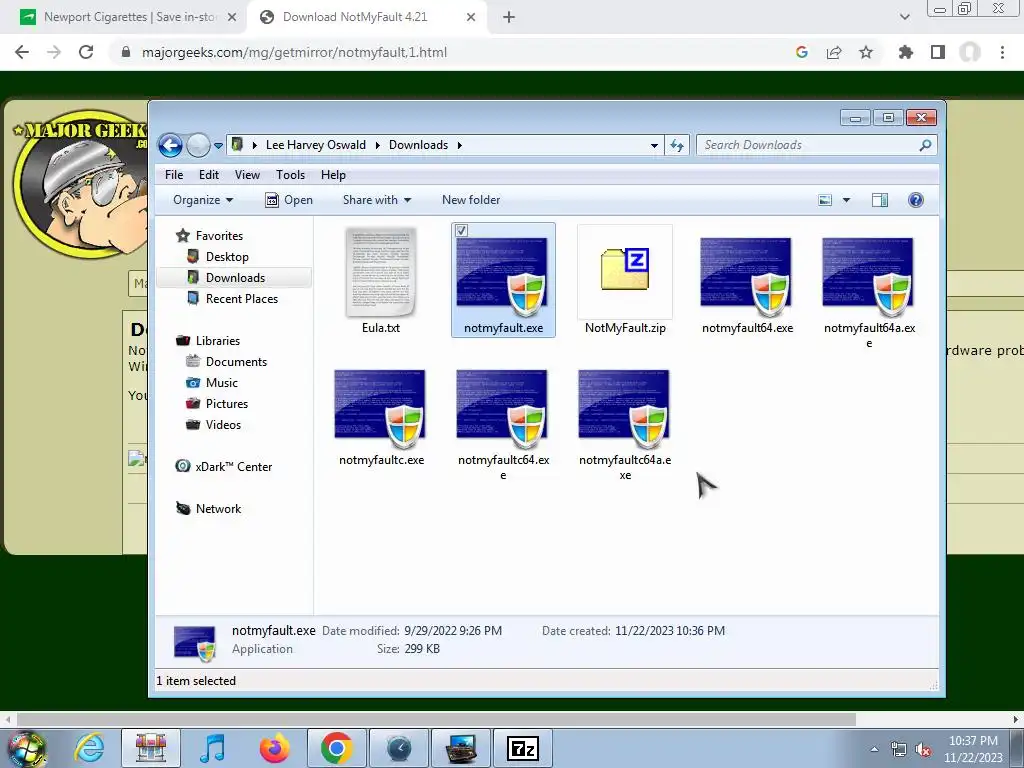Select Recent Places in navigation pane
The width and height of the screenshot is (1024, 768).
coord(232,298)
